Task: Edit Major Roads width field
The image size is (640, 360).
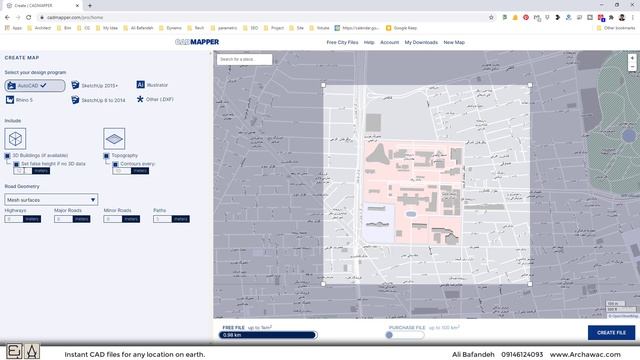Action: coord(63,219)
